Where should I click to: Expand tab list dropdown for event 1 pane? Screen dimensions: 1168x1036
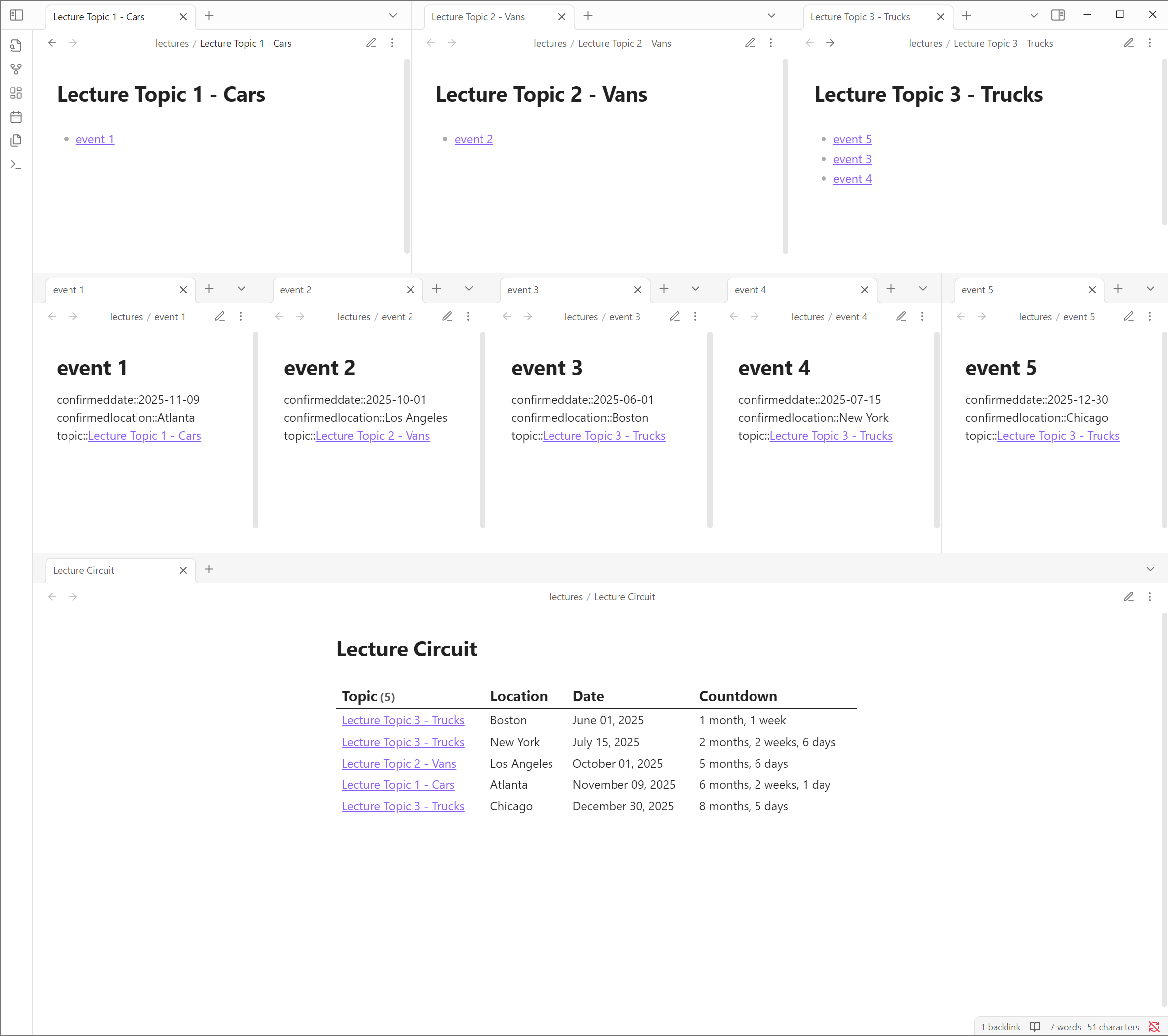(241, 289)
